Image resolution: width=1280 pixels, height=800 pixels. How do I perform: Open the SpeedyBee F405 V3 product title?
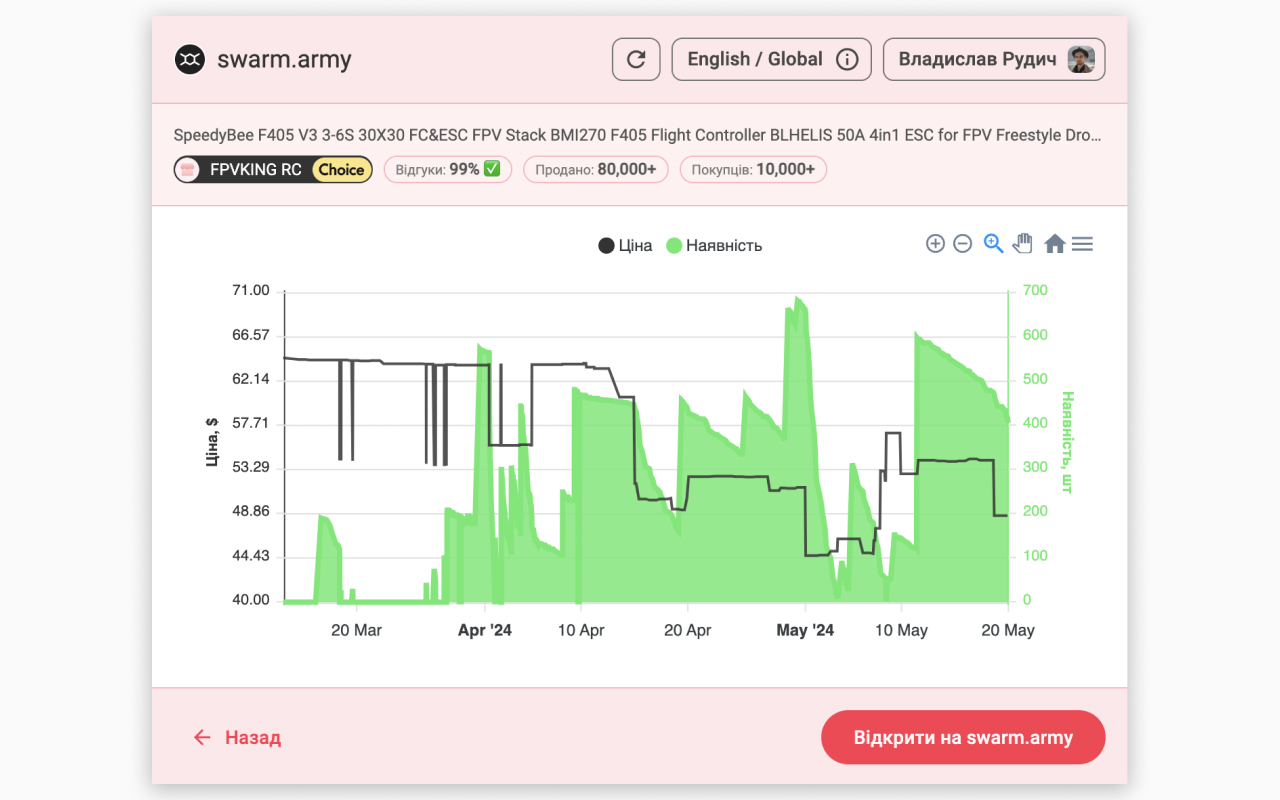tap(640, 134)
